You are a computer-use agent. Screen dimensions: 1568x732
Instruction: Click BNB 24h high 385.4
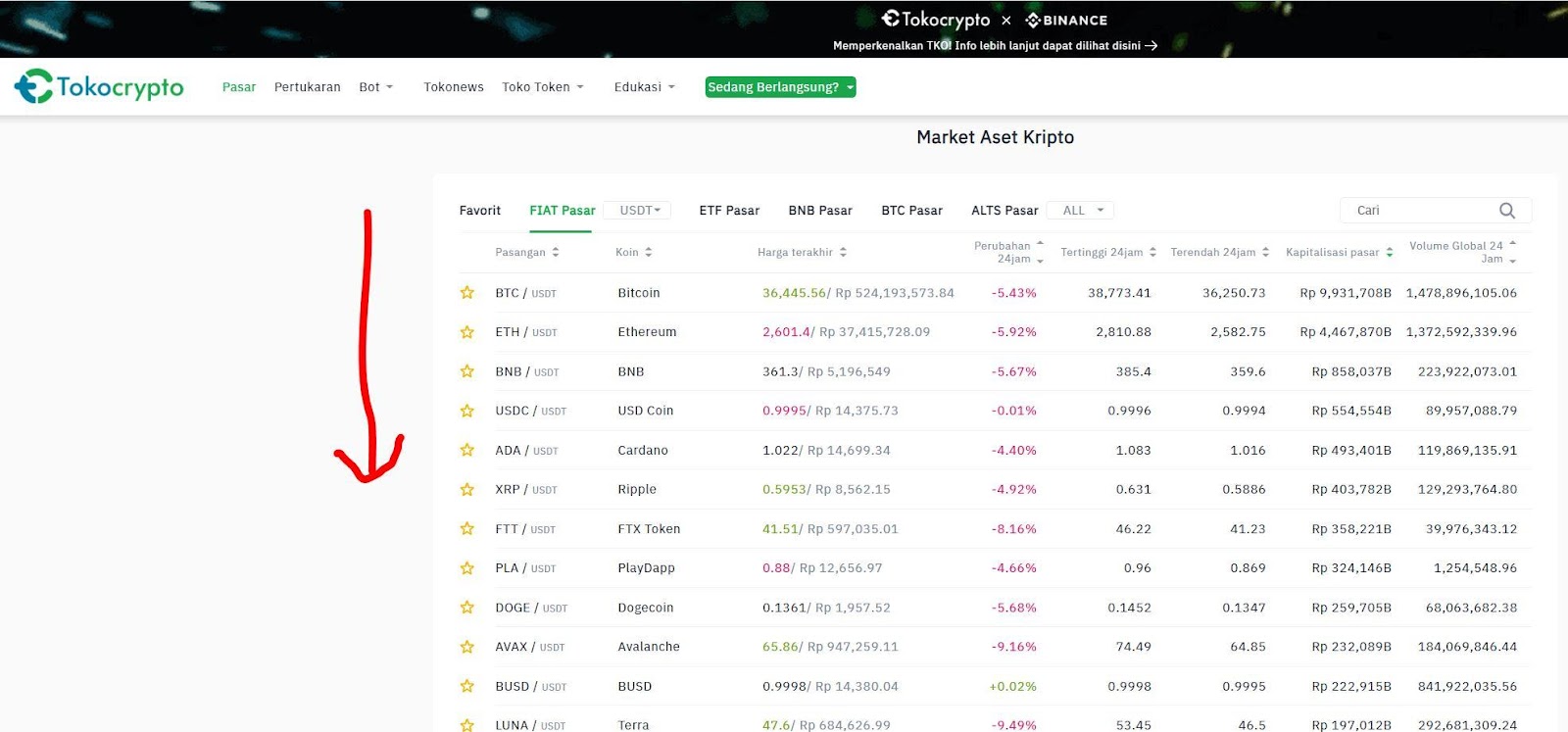[x=1133, y=371]
